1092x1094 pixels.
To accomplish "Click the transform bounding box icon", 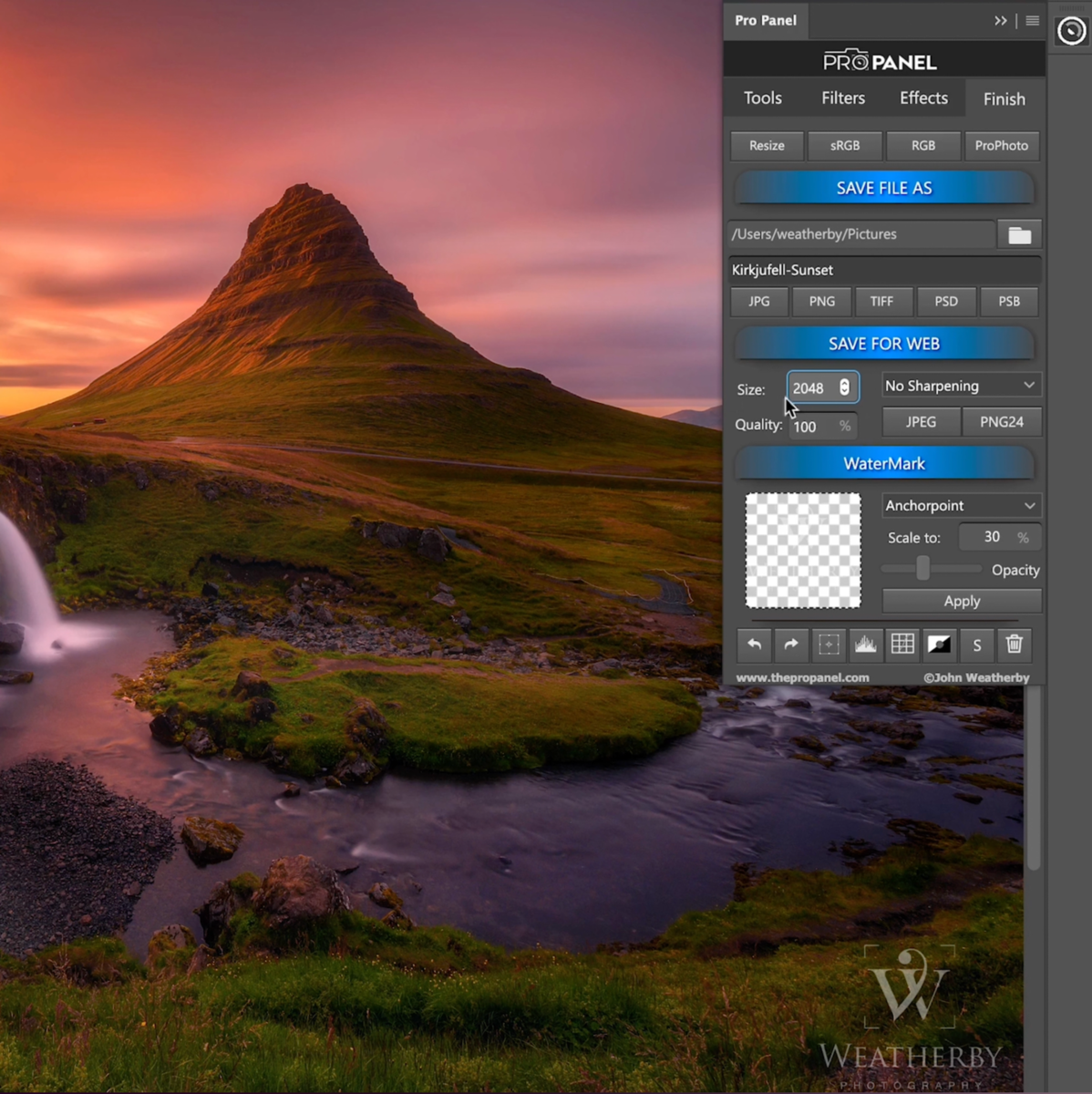I will tap(829, 645).
